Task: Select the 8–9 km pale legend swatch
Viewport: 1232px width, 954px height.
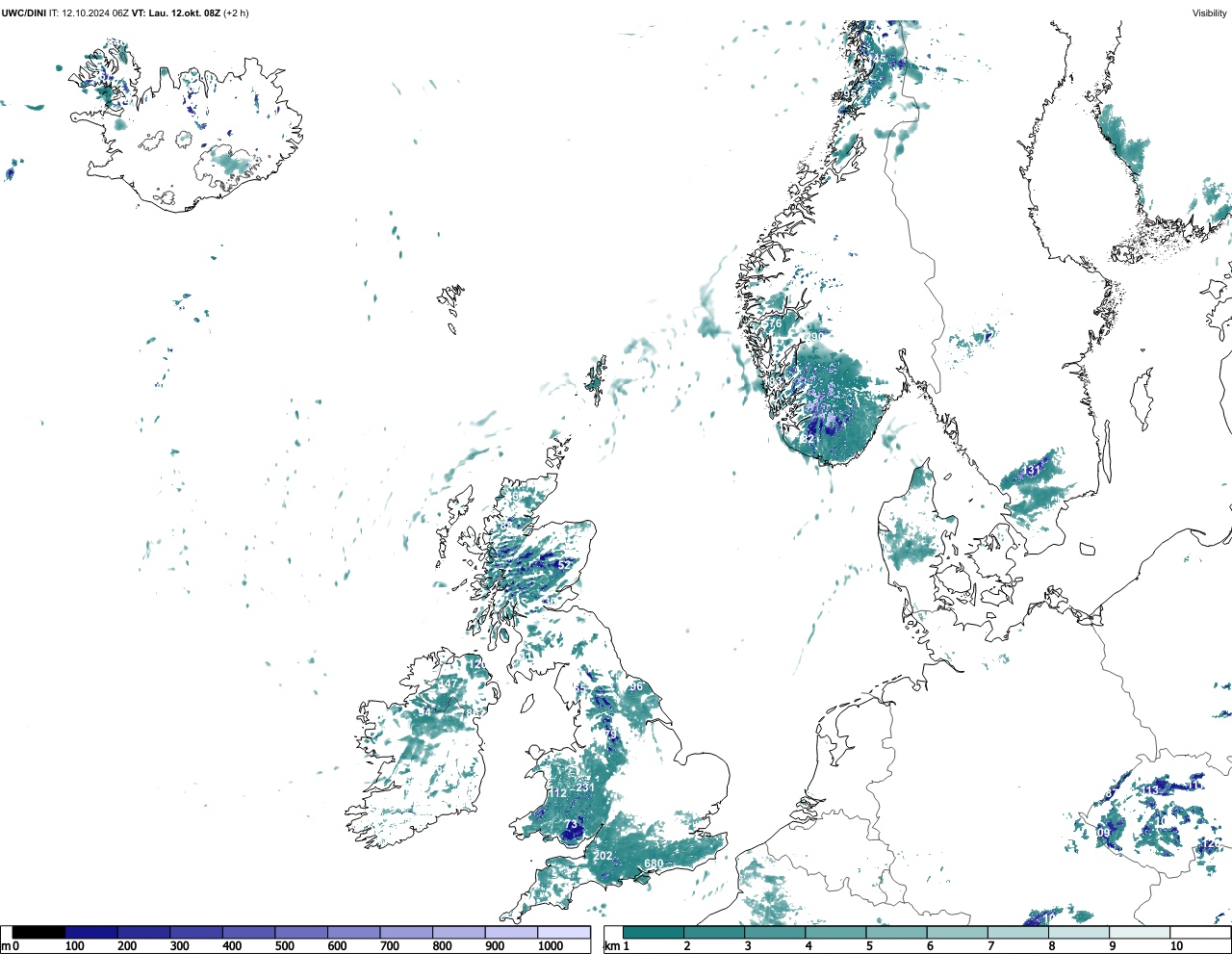Action: 1078,932
